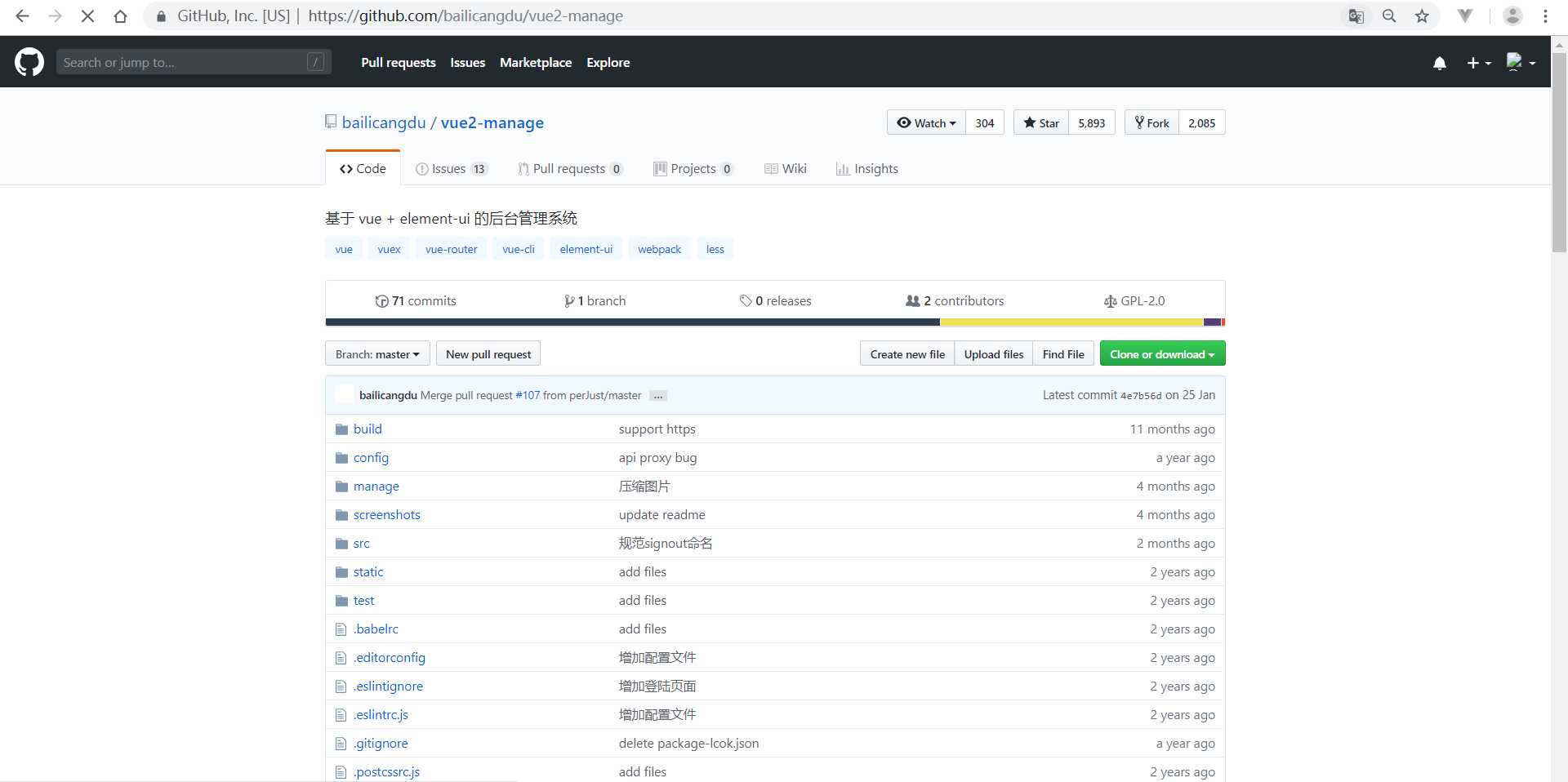Open Issues in the top navigation
Screen dimensions: 1568x782
[x=468, y=63]
